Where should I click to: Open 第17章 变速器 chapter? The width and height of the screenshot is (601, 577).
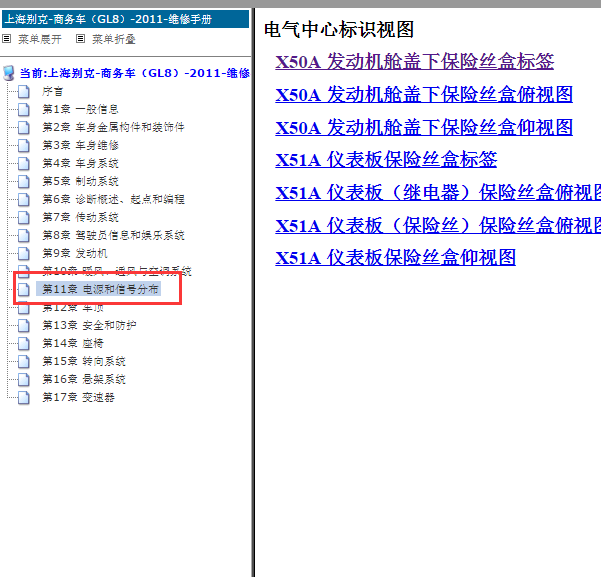coord(78,397)
